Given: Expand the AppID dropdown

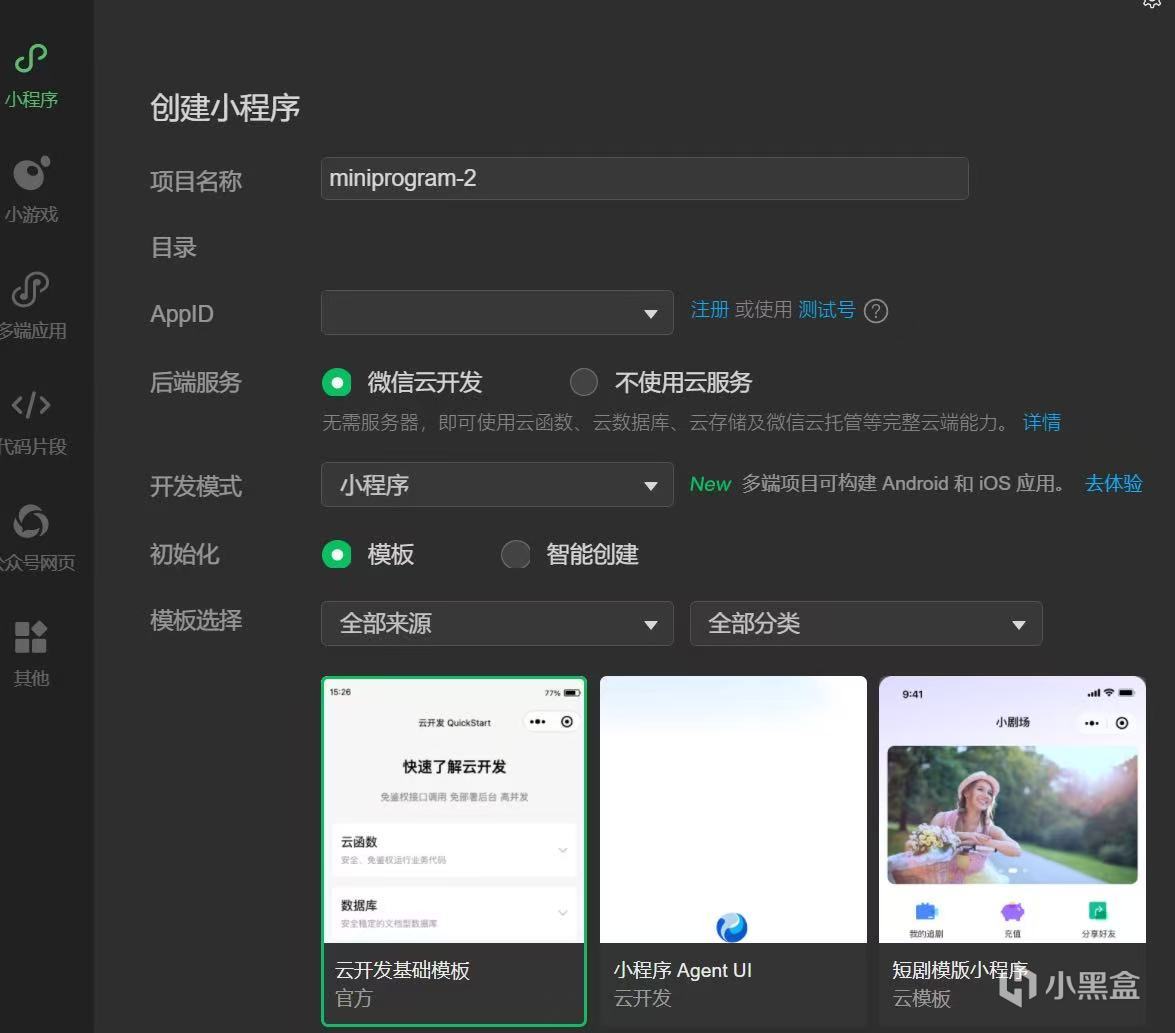Looking at the screenshot, I should [x=497, y=312].
